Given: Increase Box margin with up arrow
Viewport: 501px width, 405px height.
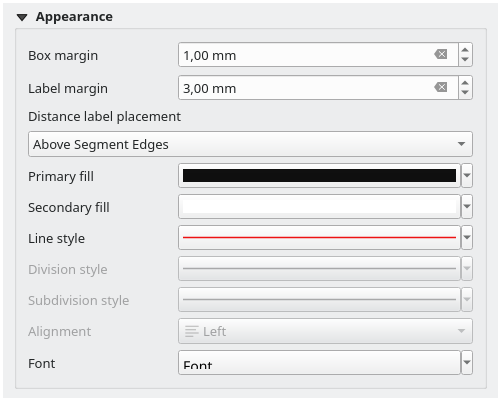Looking at the screenshot, I should tap(465, 49).
